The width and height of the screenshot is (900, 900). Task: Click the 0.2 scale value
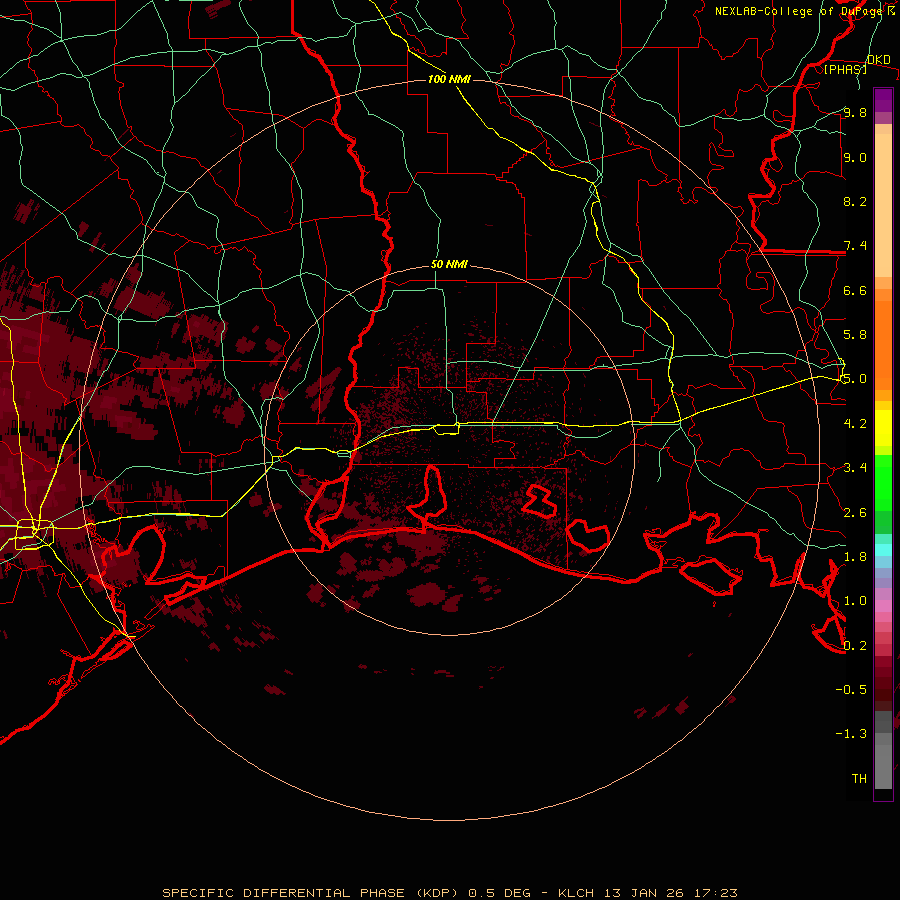click(855, 646)
